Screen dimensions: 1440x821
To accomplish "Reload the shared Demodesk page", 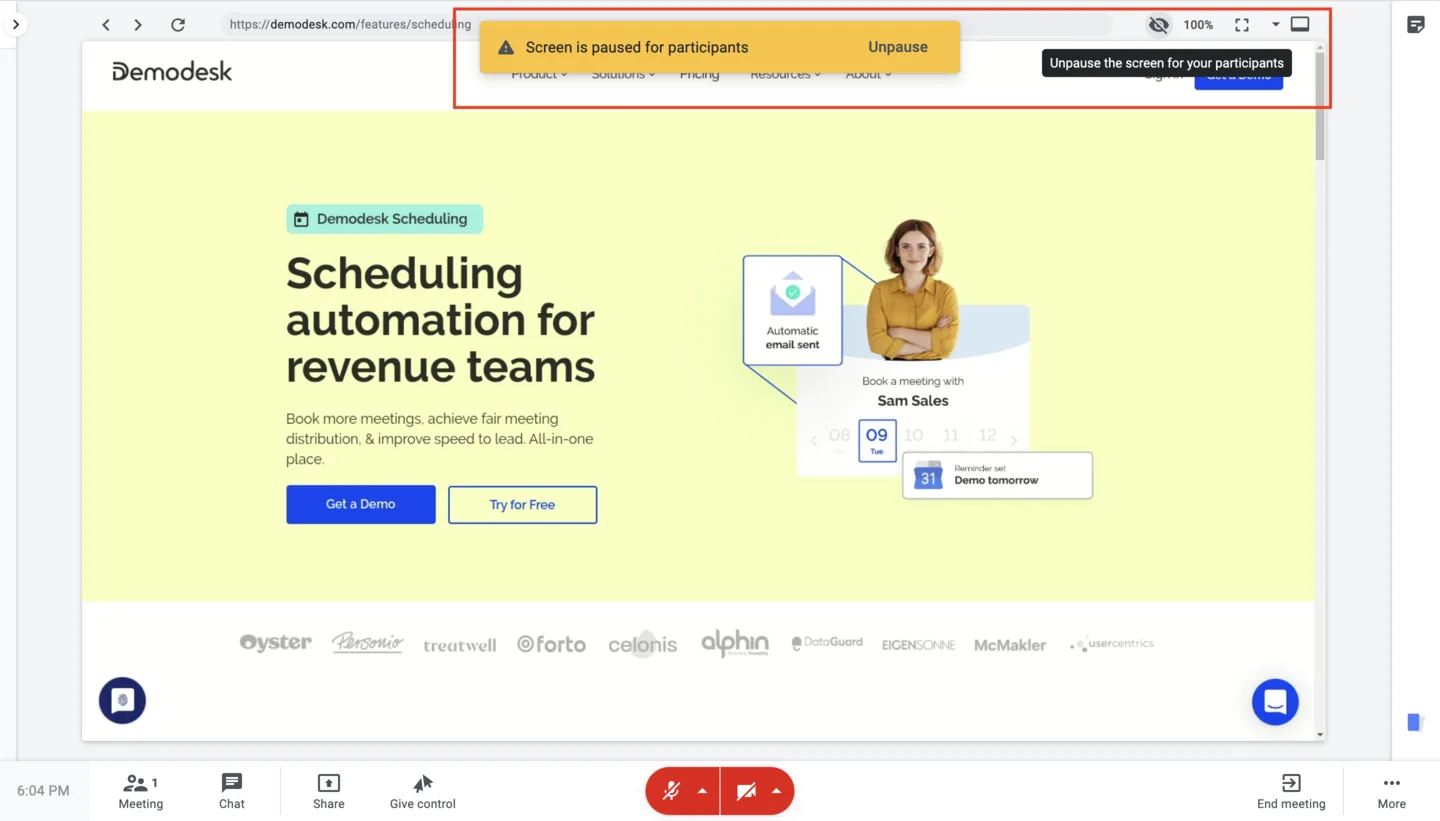I will [178, 25].
